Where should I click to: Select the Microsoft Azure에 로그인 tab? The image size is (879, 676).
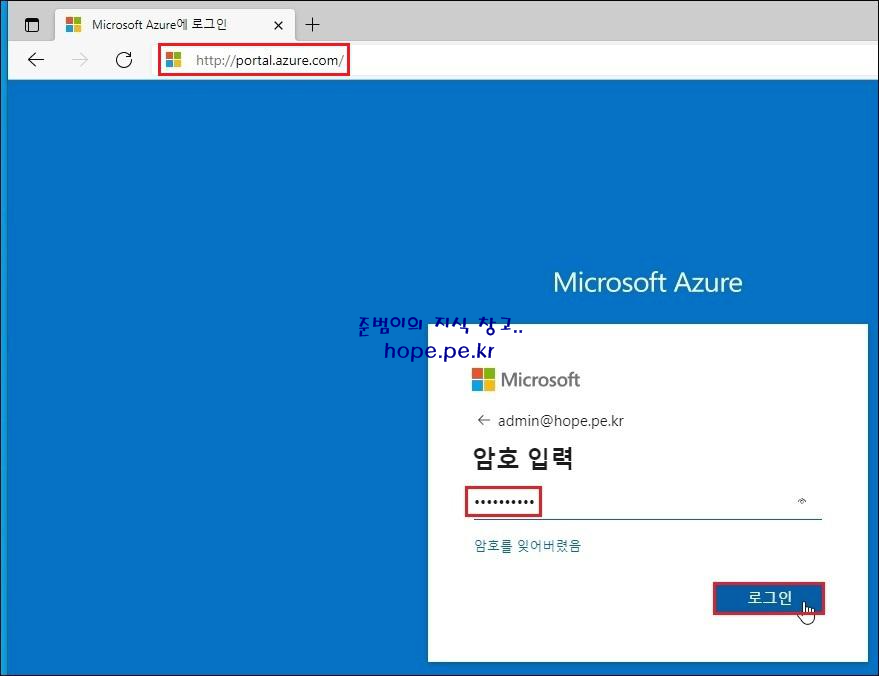pyautogui.click(x=175, y=25)
